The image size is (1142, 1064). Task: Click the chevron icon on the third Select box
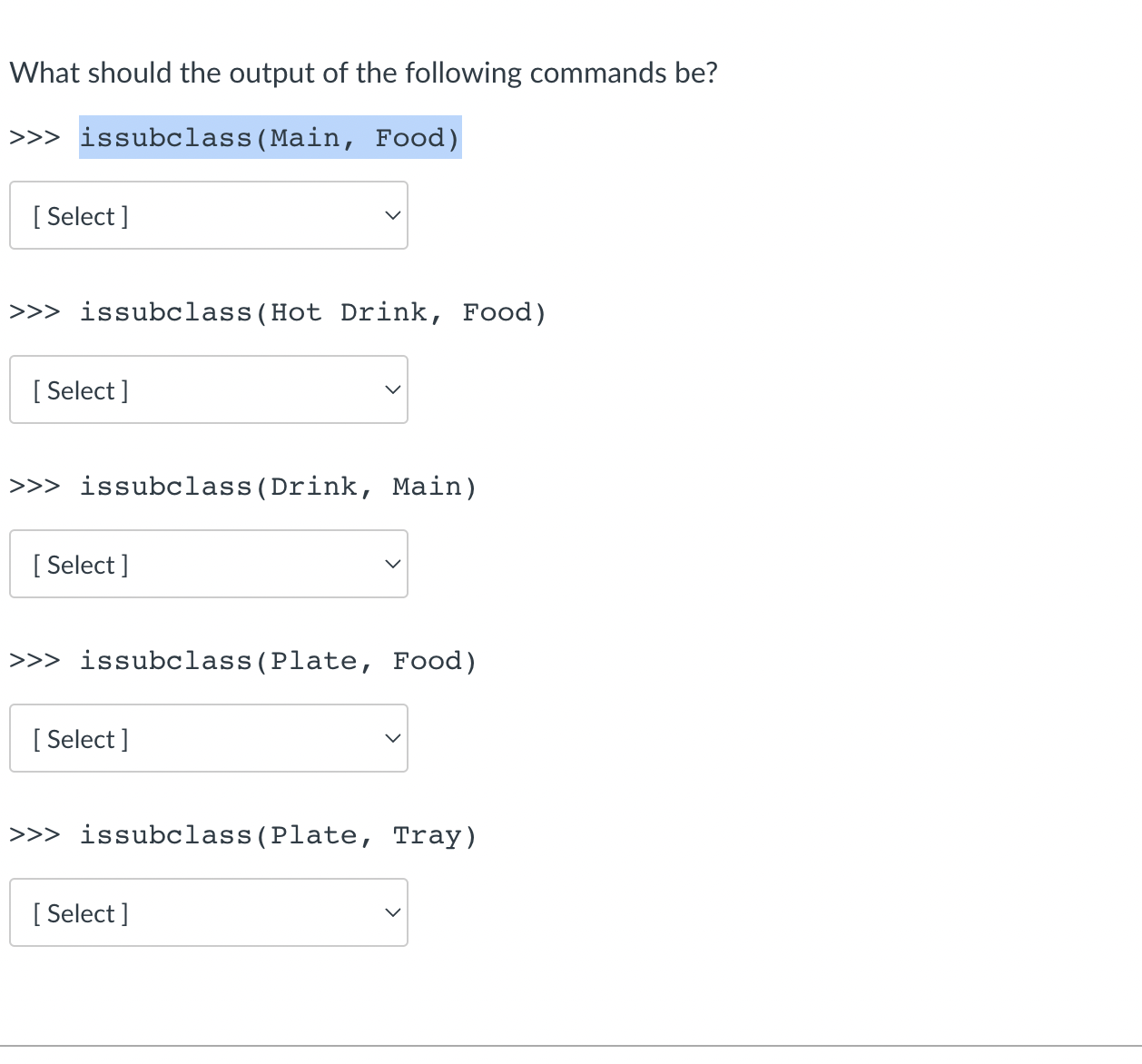pos(392,564)
